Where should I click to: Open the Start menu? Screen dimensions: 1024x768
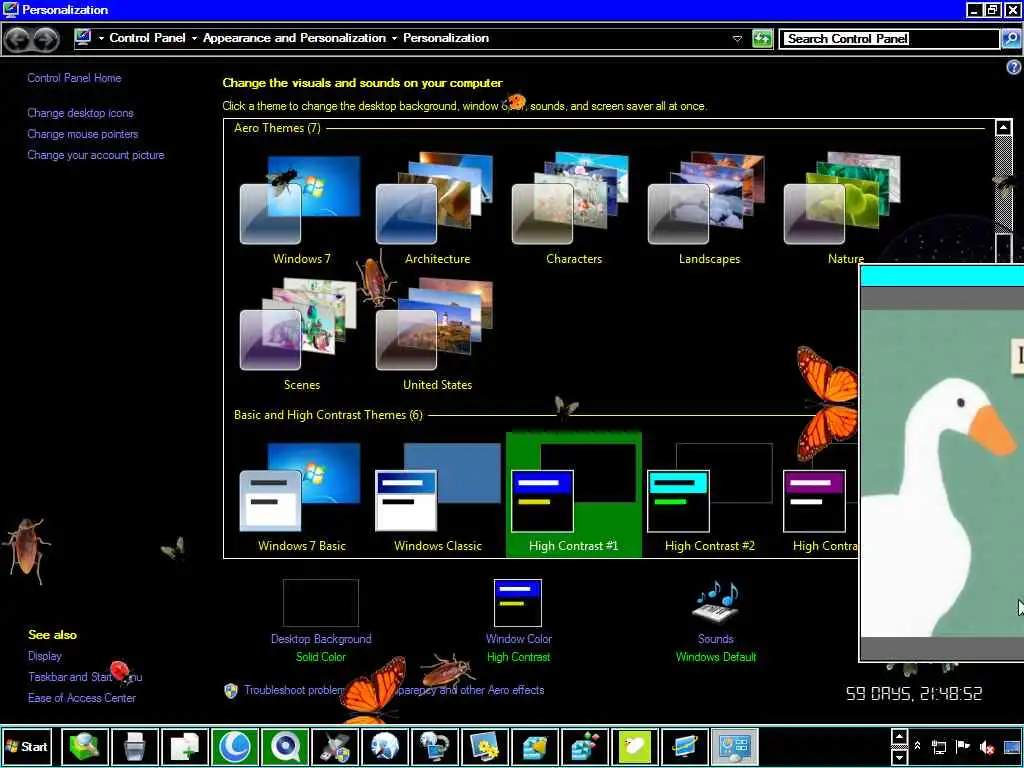(x=27, y=746)
